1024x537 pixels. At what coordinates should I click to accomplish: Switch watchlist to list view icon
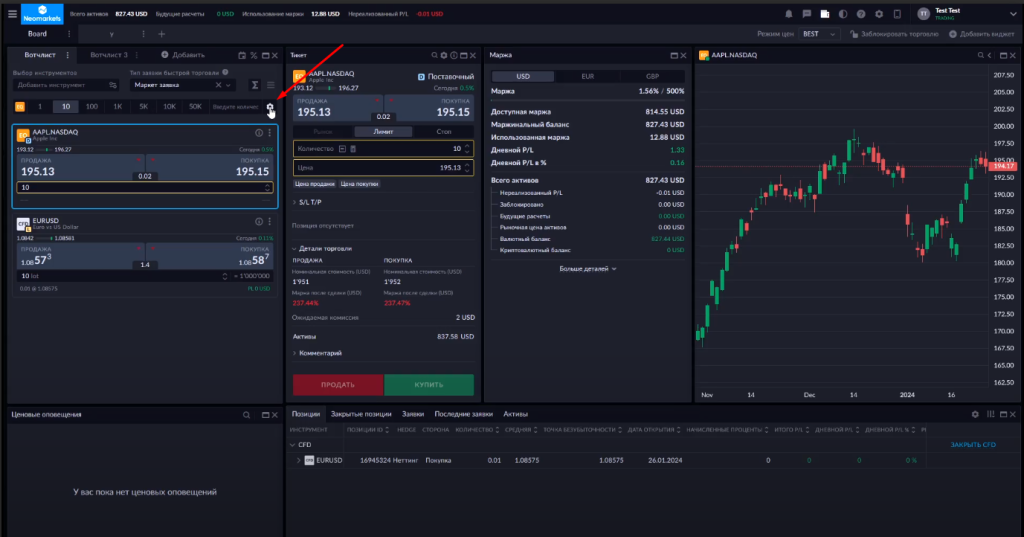pyautogui.click(x=270, y=85)
